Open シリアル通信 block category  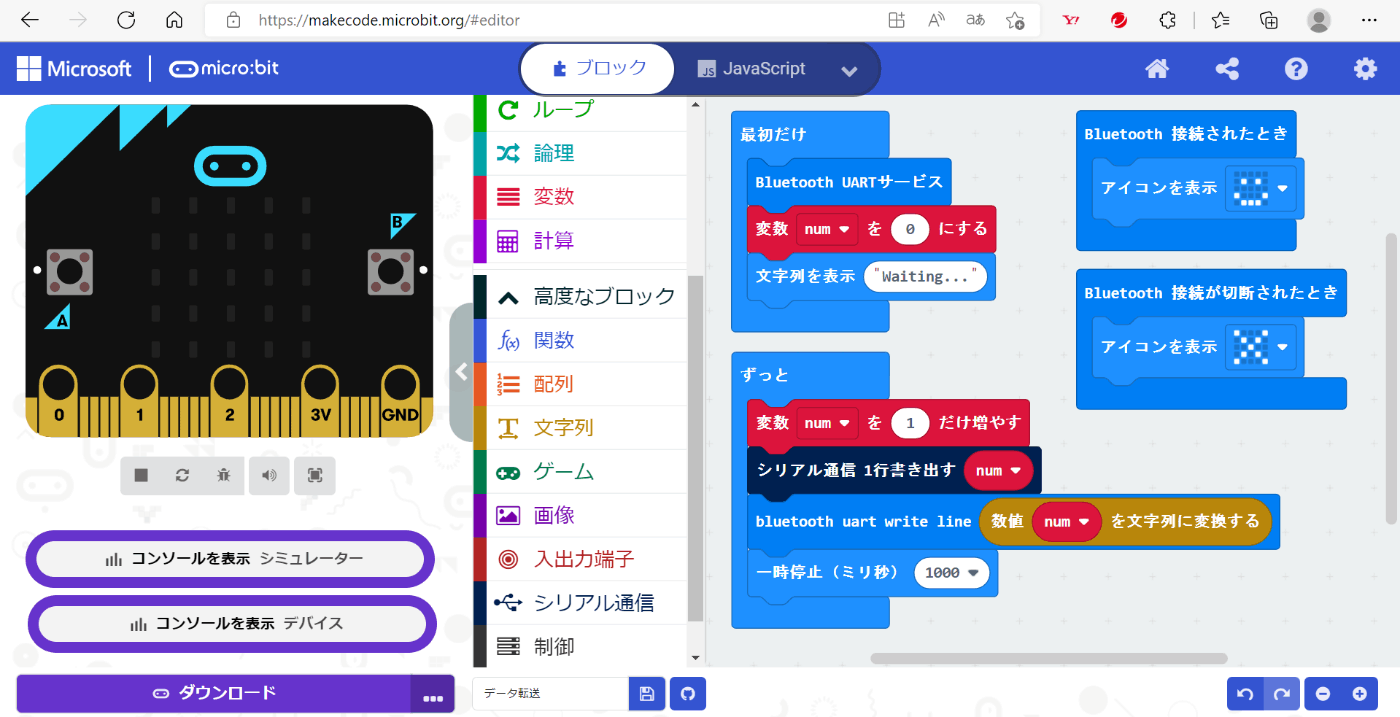point(580,603)
